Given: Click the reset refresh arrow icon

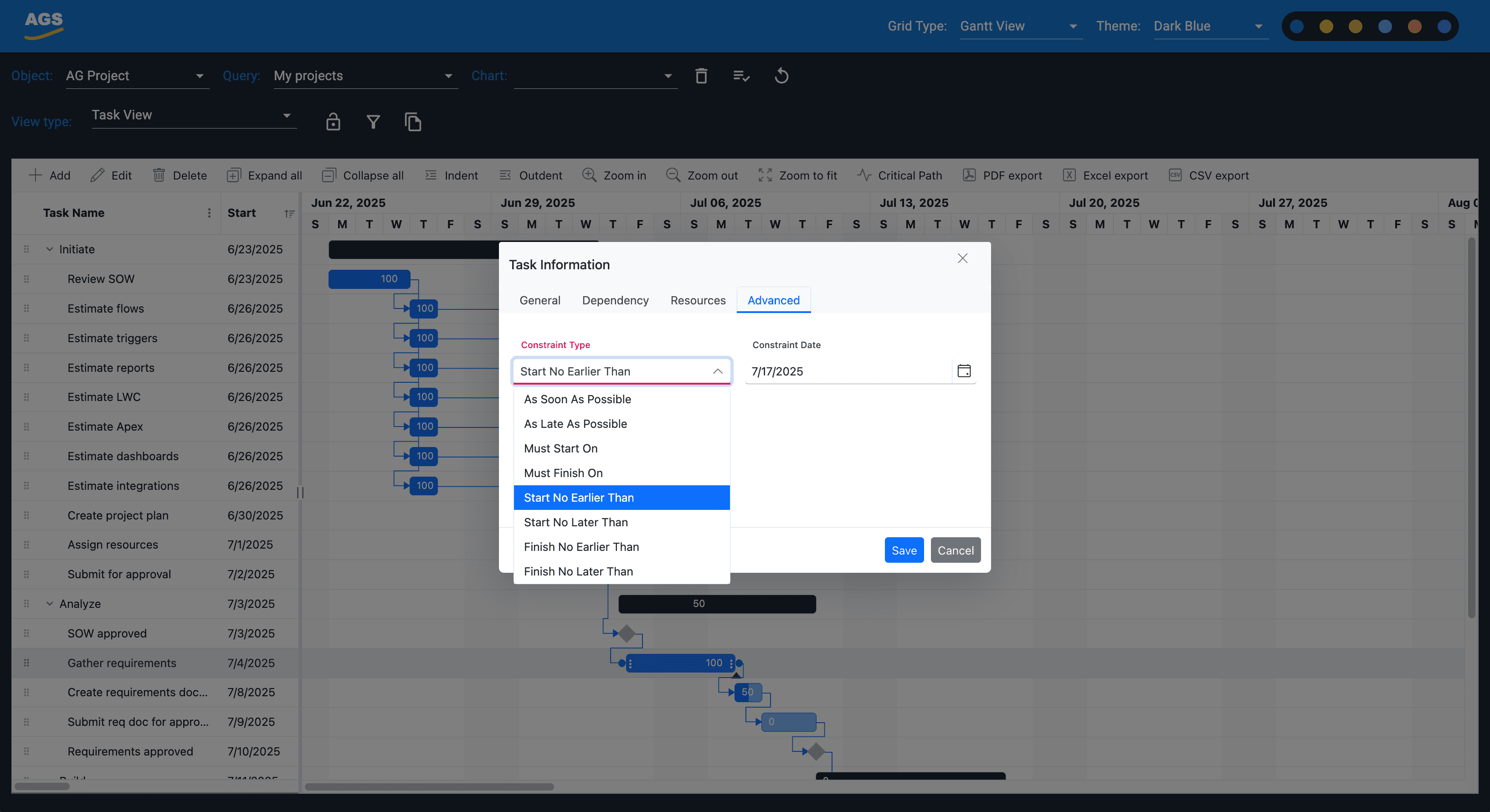Looking at the screenshot, I should pyautogui.click(x=781, y=76).
